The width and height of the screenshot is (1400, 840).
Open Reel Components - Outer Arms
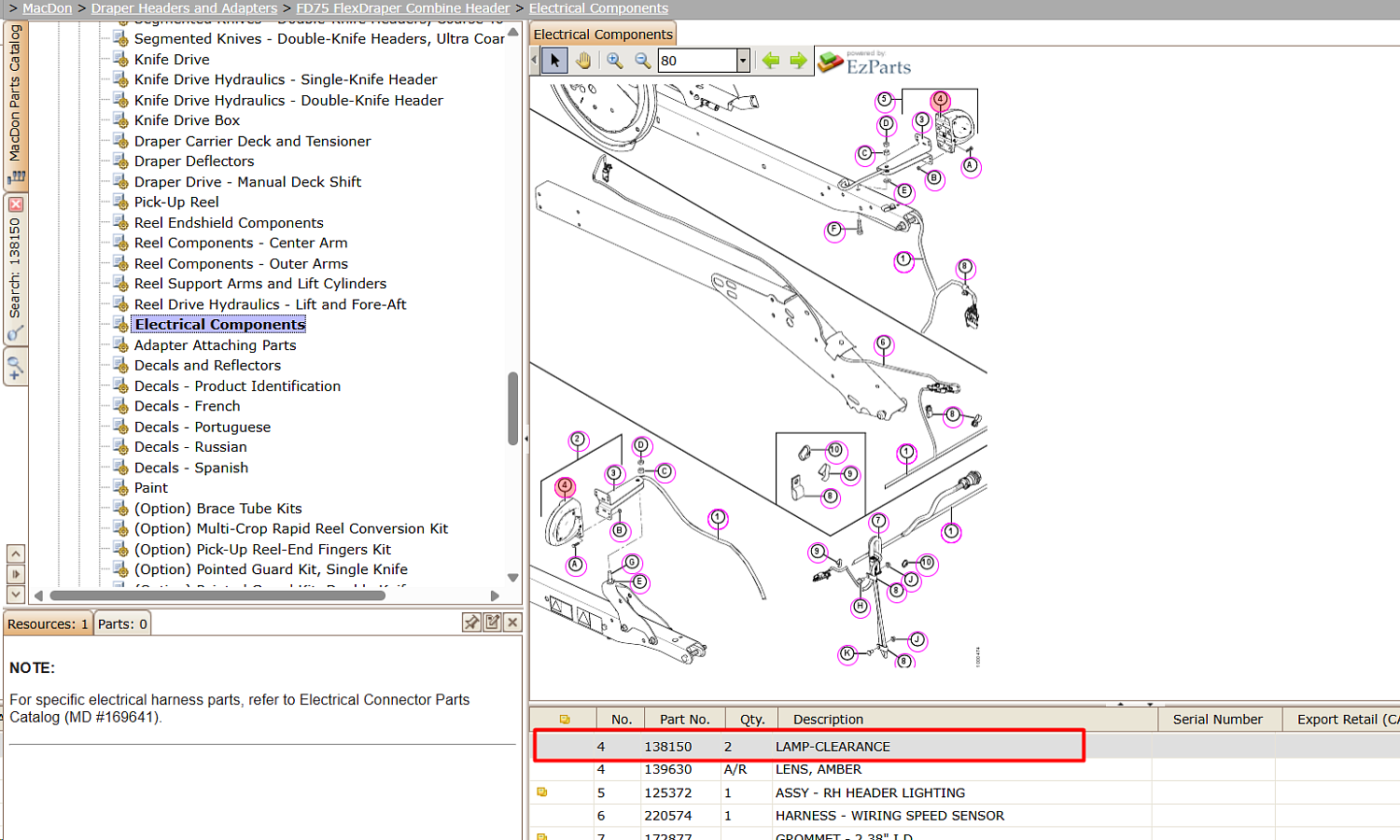click(x=241, y=264)
